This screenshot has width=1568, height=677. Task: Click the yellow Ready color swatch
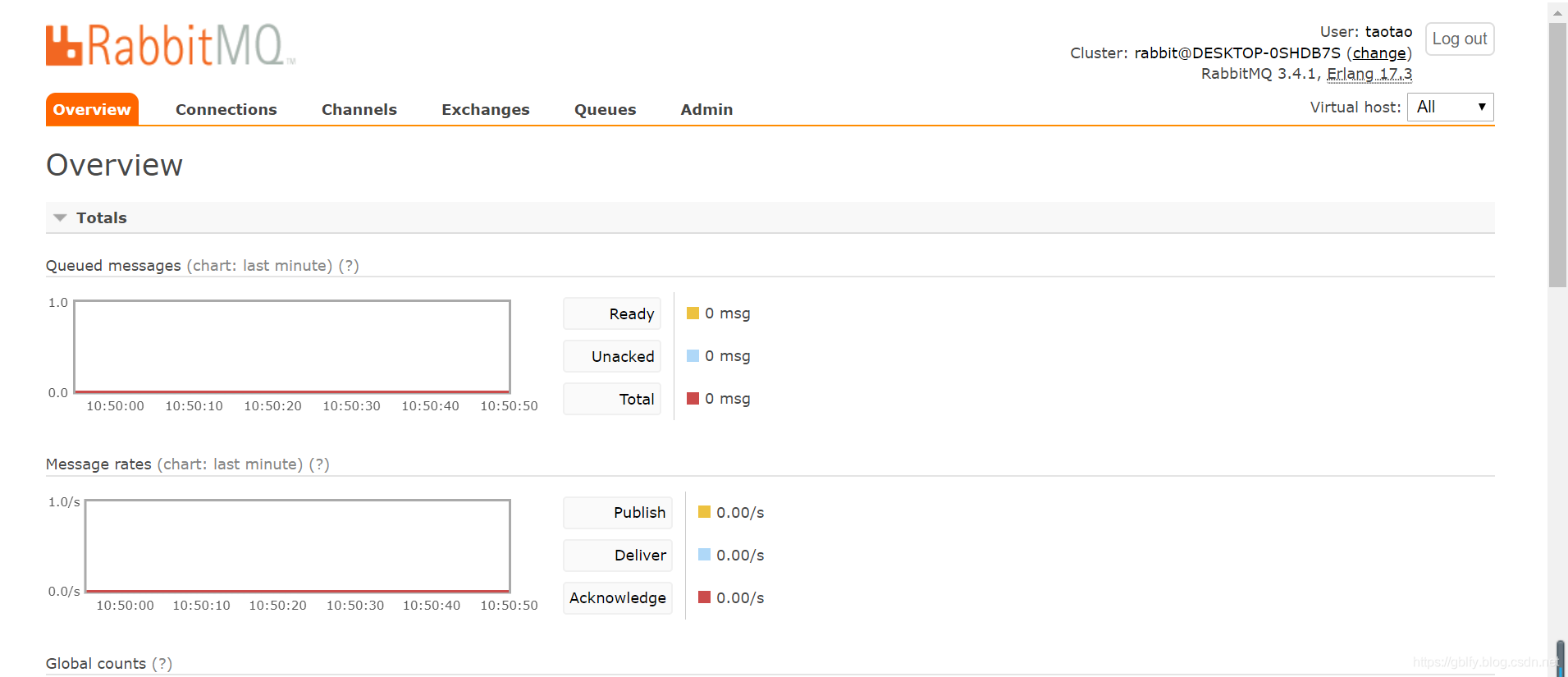pos(693,313)
